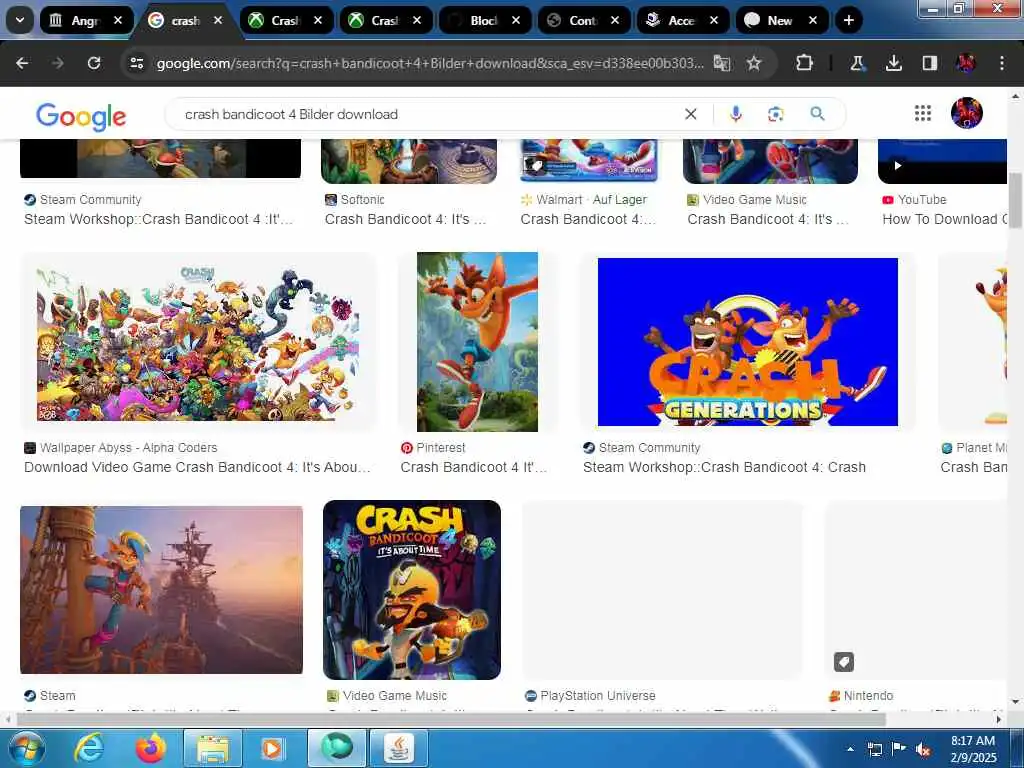Viewport: 1024px width, 768px height.
Task: Open Walmart Crash Bandicoot 4 link
Action: tap(588, 219)
